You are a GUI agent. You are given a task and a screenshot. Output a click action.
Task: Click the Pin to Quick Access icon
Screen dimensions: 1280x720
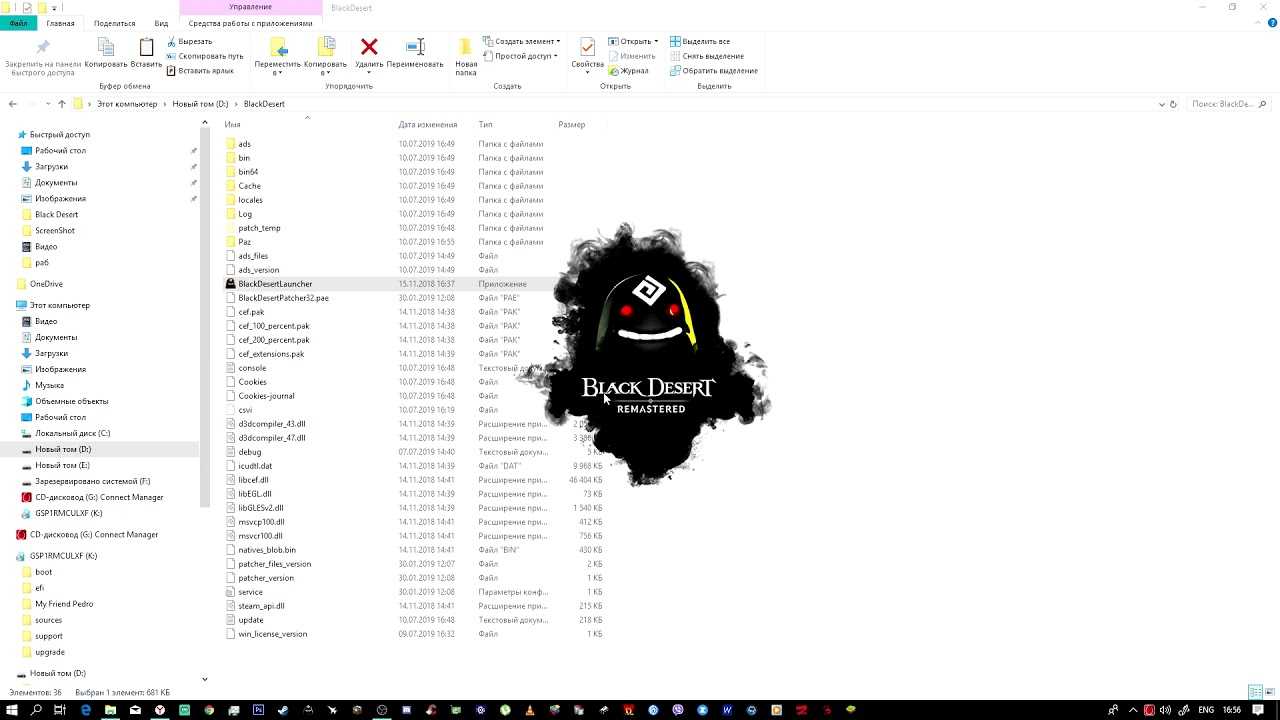point(43,47)
